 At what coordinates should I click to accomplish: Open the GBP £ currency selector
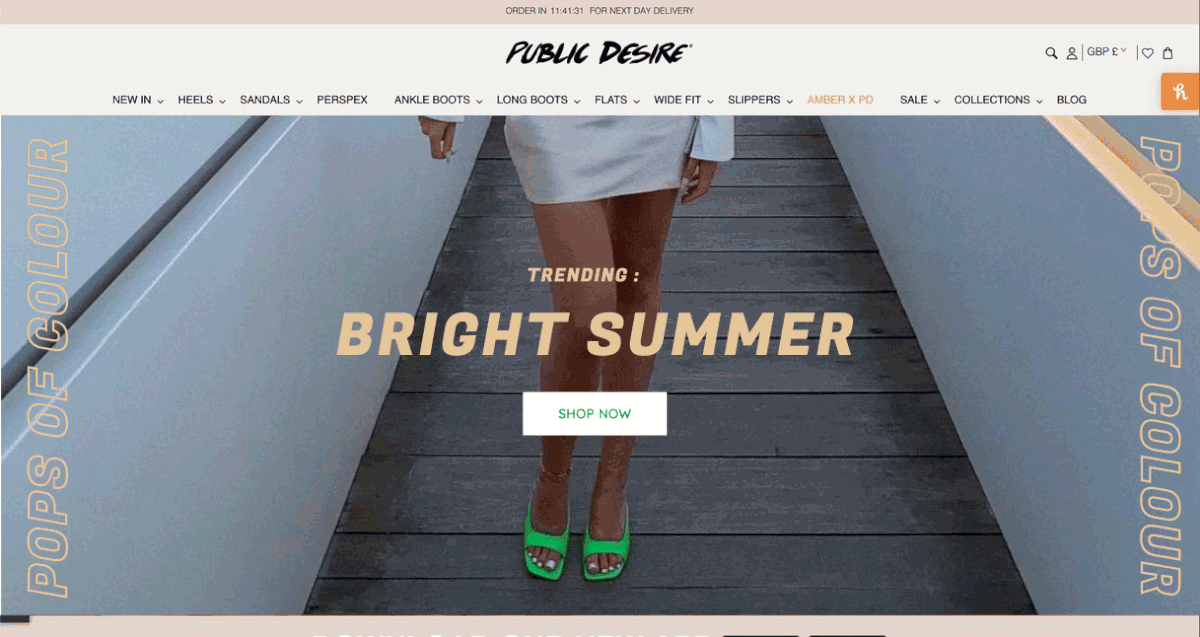(1107, 51)
